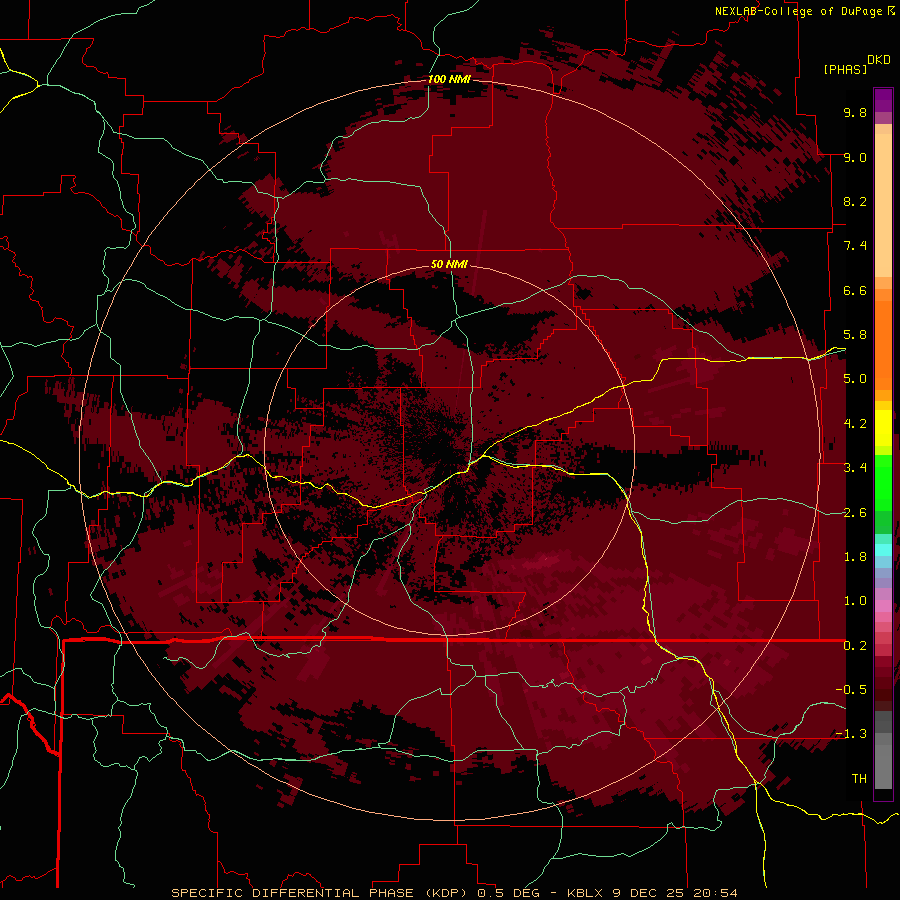The width and height of the screenshot is (900, 900).
Task: Click the 4.2 scale value
Action: coord(855,424)
